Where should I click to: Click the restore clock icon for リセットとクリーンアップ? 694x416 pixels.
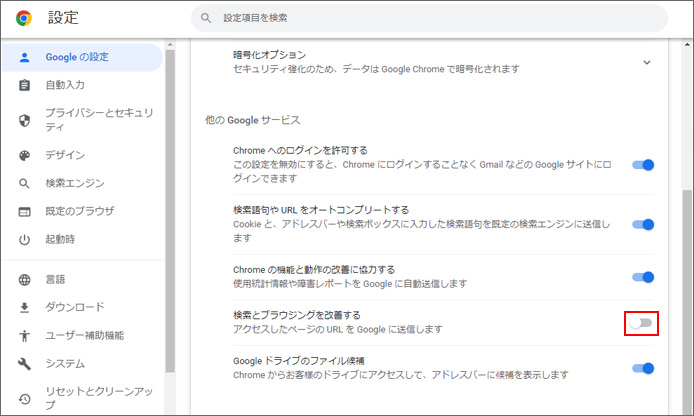tap(24, 399)
